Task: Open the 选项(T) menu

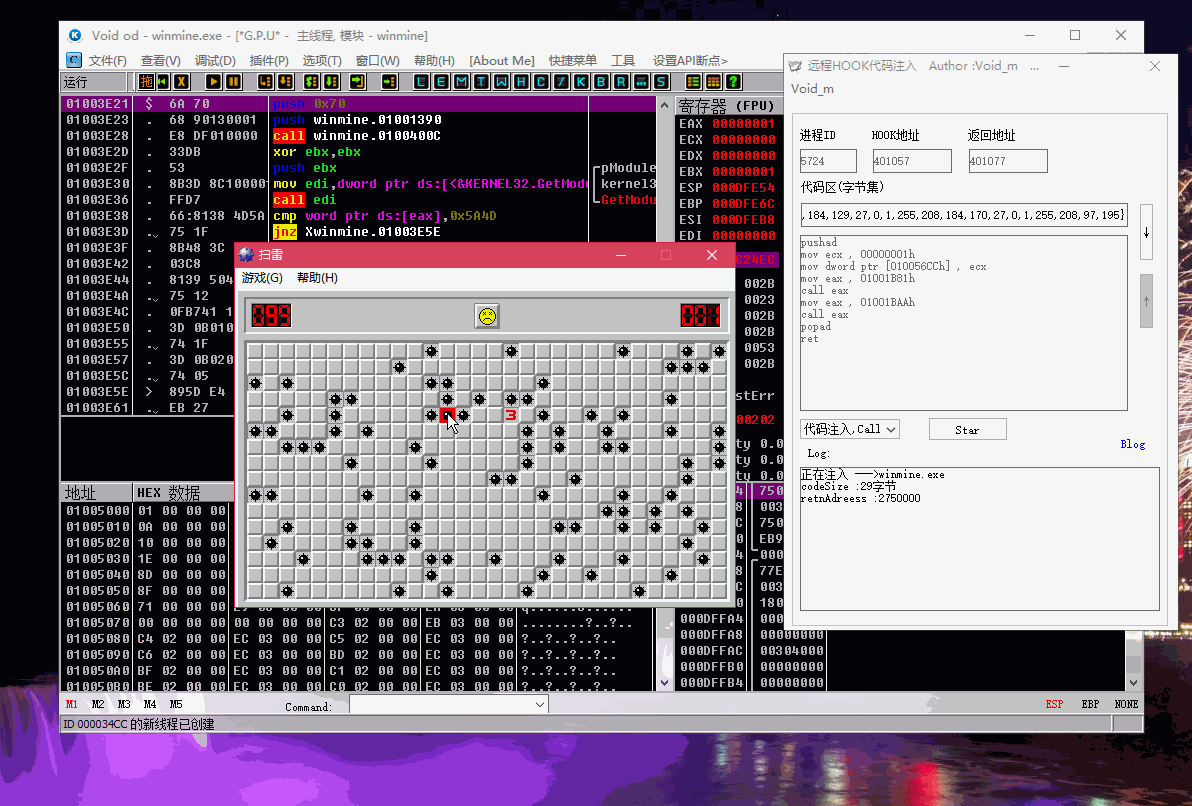Action: tap(322, 60)
